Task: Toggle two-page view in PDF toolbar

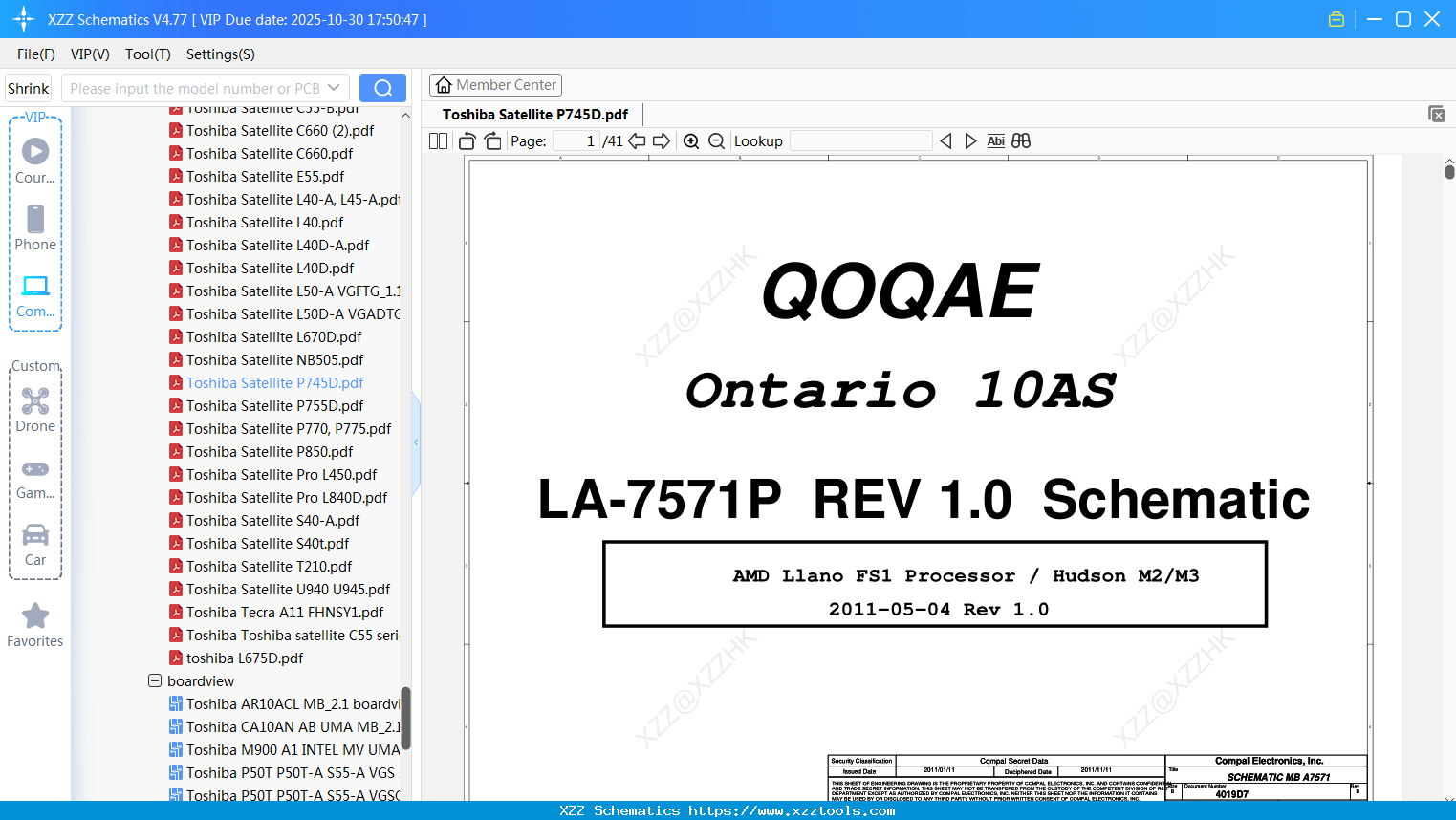Action: click(x=439, y=141)
